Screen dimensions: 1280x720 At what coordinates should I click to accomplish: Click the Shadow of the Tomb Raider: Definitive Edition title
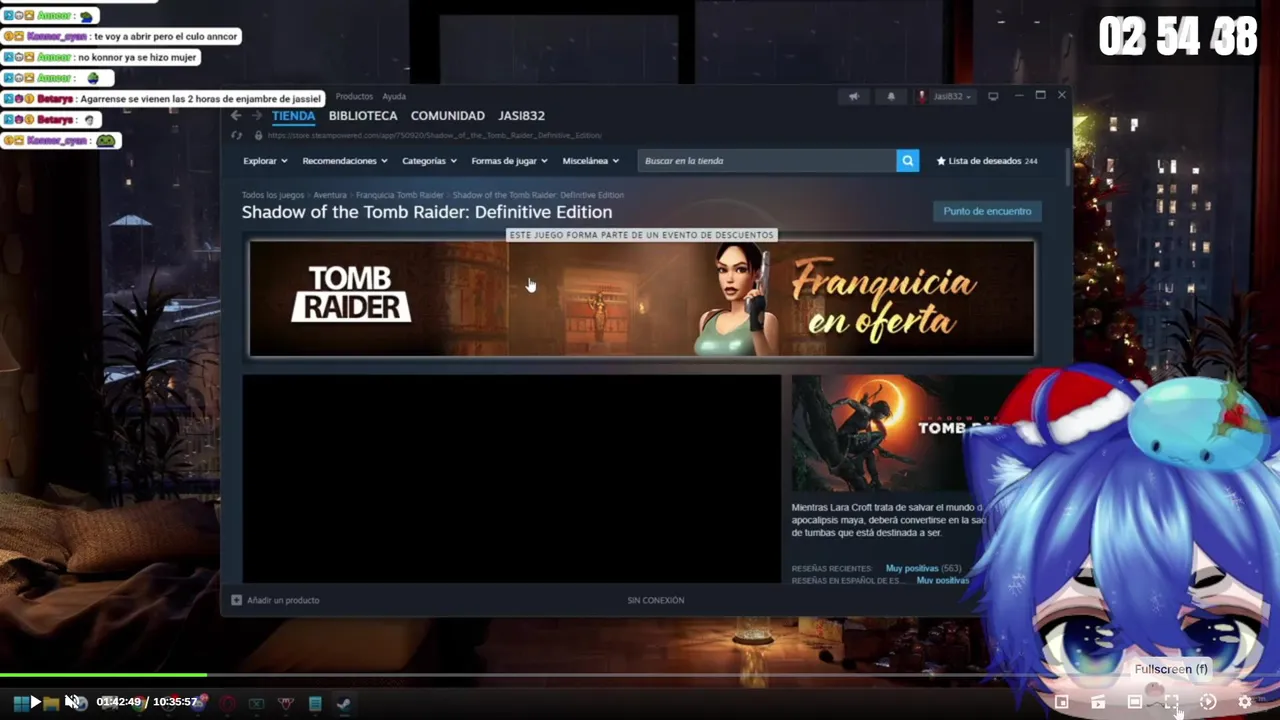pyautogui.click(x=427, y=212)
